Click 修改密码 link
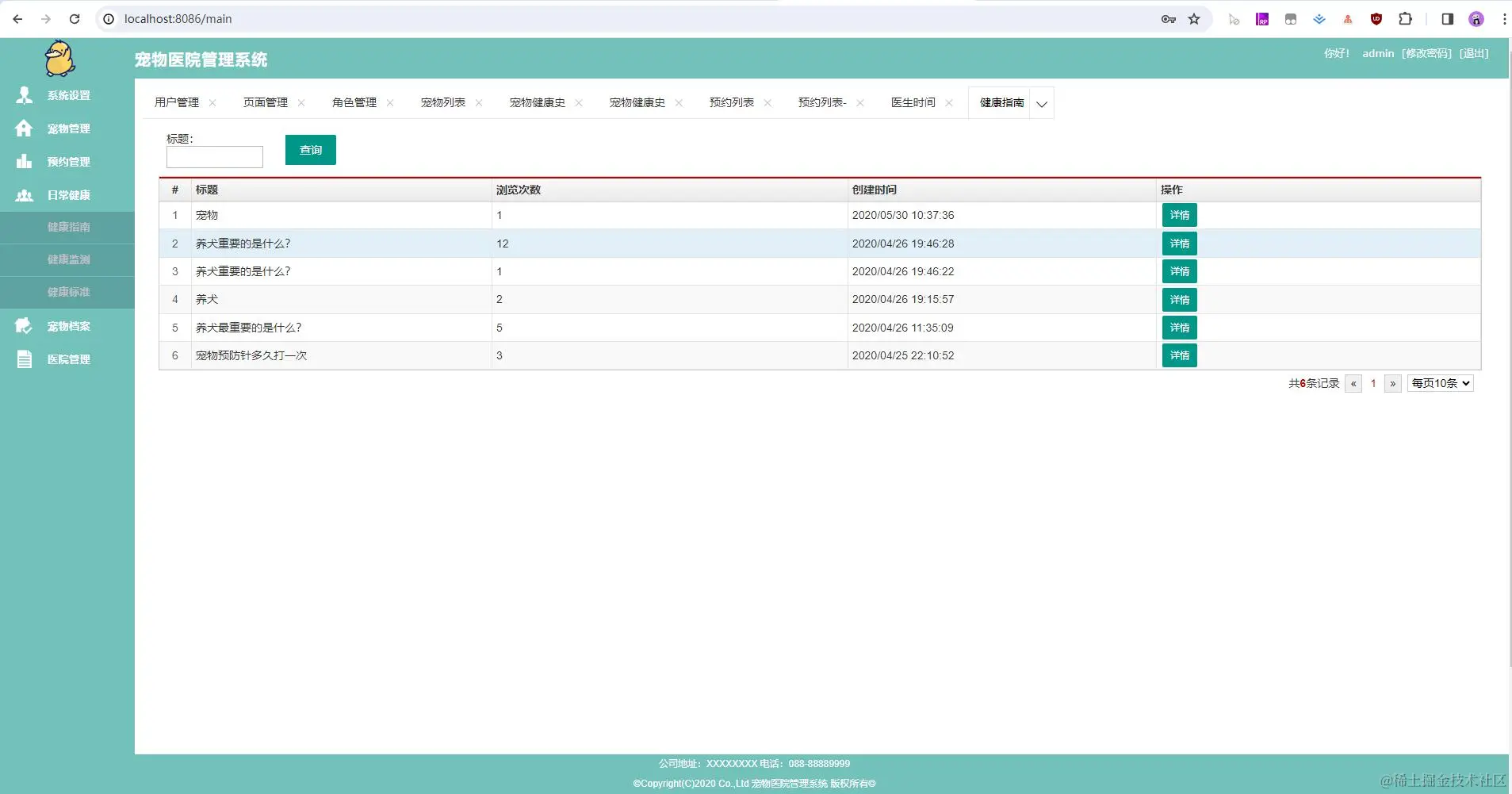Image resolution: width=1512 pixels, height=794 pixels. tap(1427, 53)
